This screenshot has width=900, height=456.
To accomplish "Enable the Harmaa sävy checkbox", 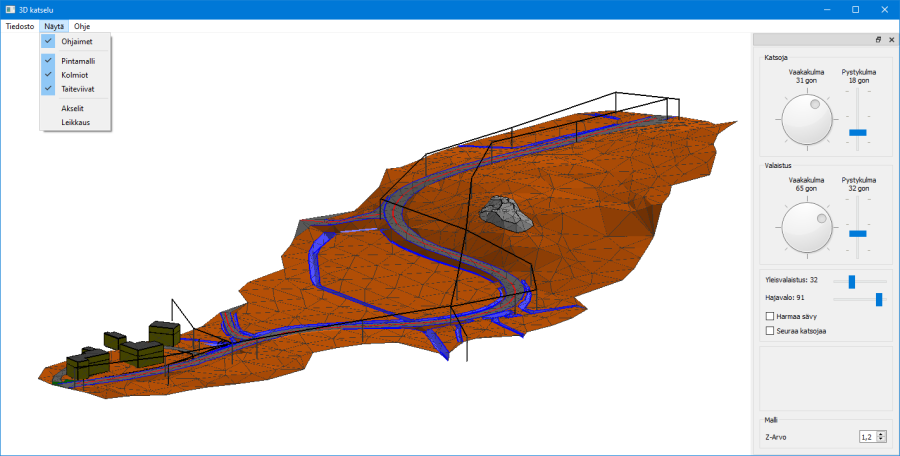I will coord(770,316).
